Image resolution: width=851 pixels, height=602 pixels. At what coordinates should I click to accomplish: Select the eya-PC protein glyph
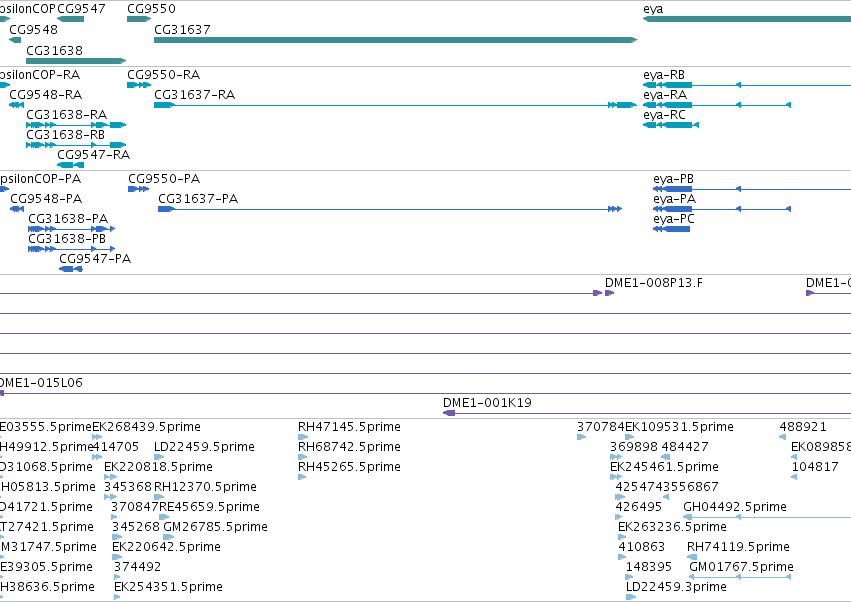671,229
